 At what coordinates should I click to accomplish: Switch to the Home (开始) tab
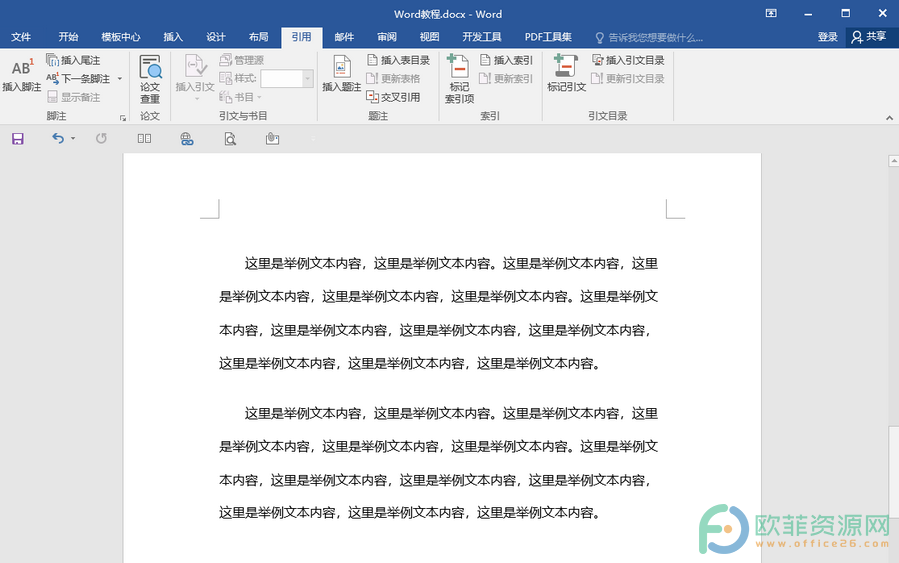coord(68,37)
